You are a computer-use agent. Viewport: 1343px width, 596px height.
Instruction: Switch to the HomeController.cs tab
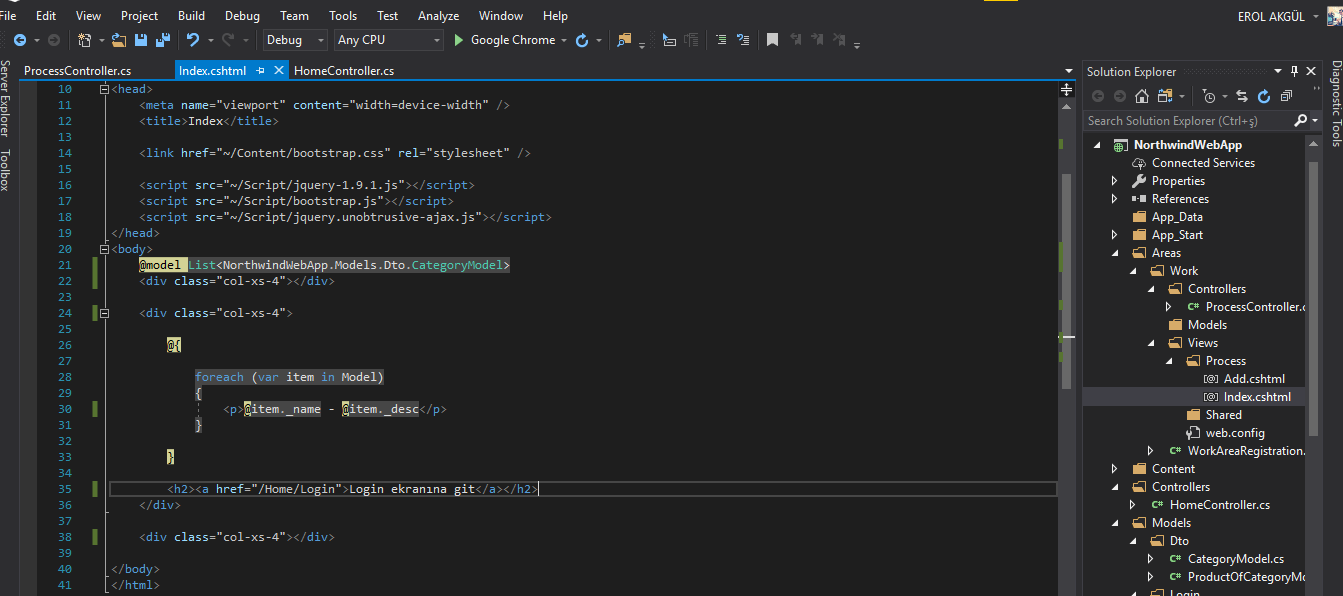[x=343, y=71]
